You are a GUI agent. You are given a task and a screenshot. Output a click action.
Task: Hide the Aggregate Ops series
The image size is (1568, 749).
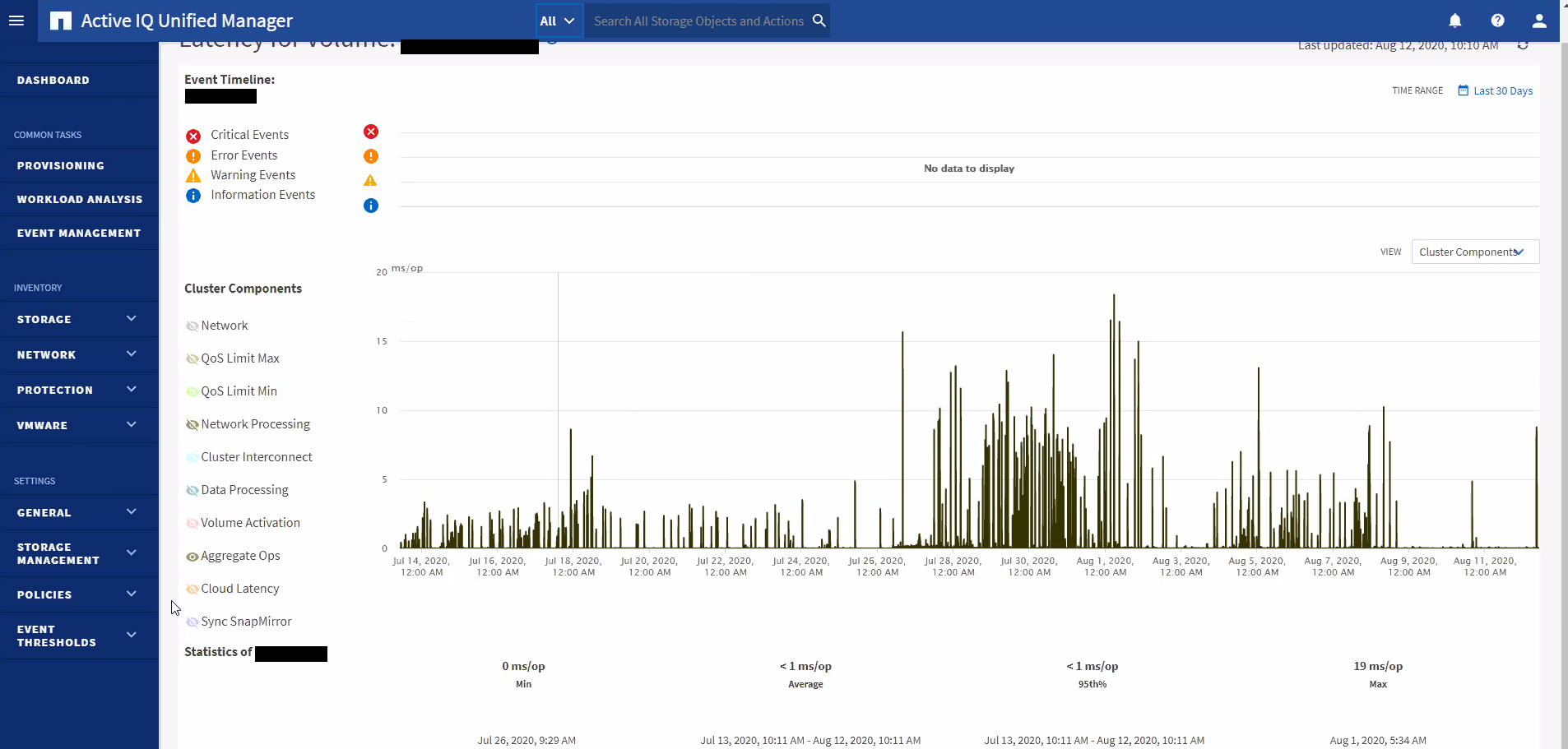pyautogui.click(x=192, y=557)
